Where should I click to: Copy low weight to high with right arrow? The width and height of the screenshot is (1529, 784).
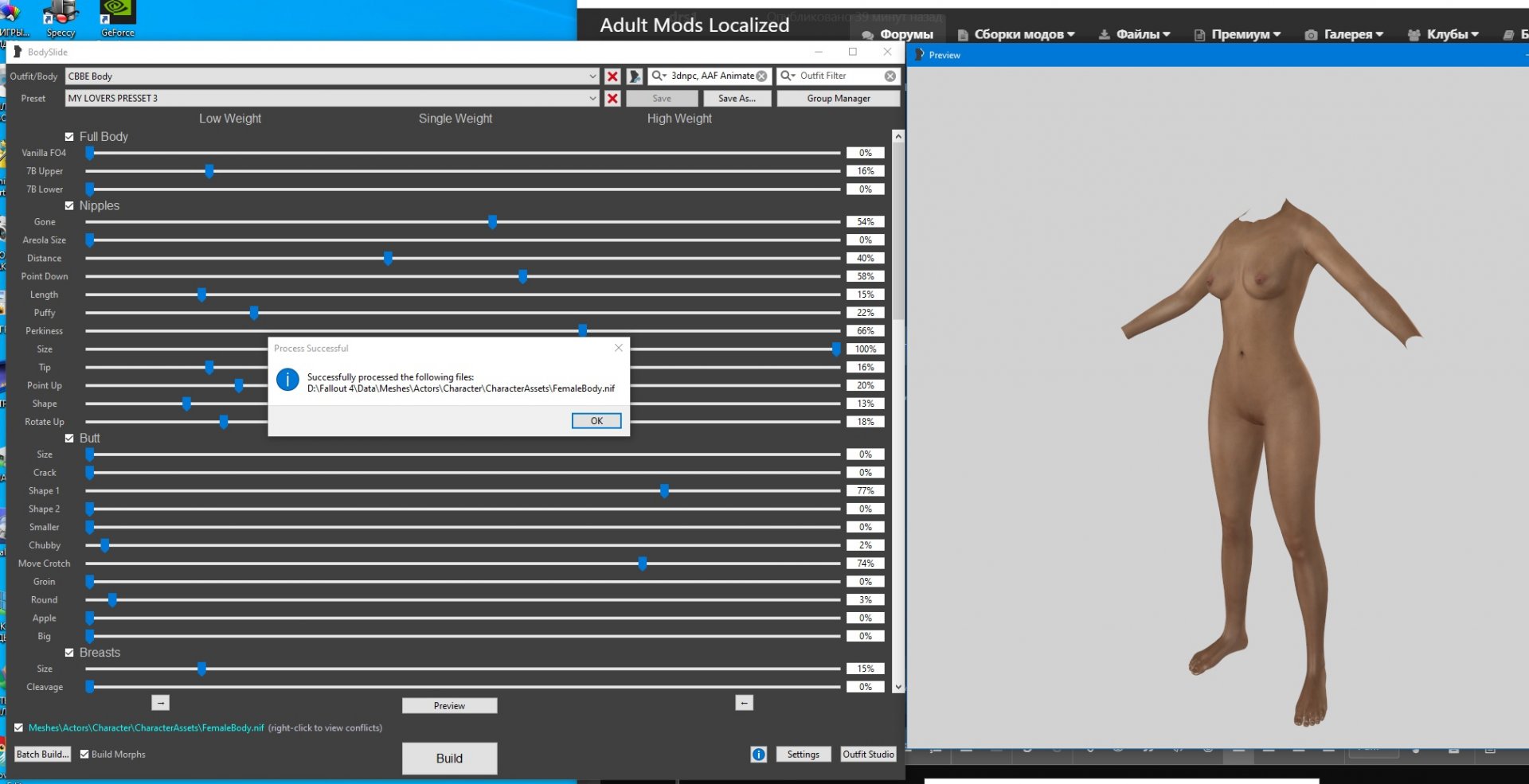point(161,703)
